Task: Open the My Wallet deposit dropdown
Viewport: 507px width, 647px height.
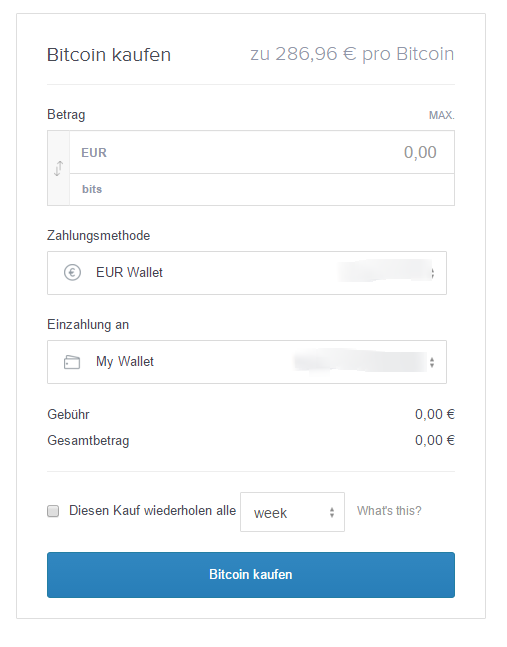Action: click(247, 362)
